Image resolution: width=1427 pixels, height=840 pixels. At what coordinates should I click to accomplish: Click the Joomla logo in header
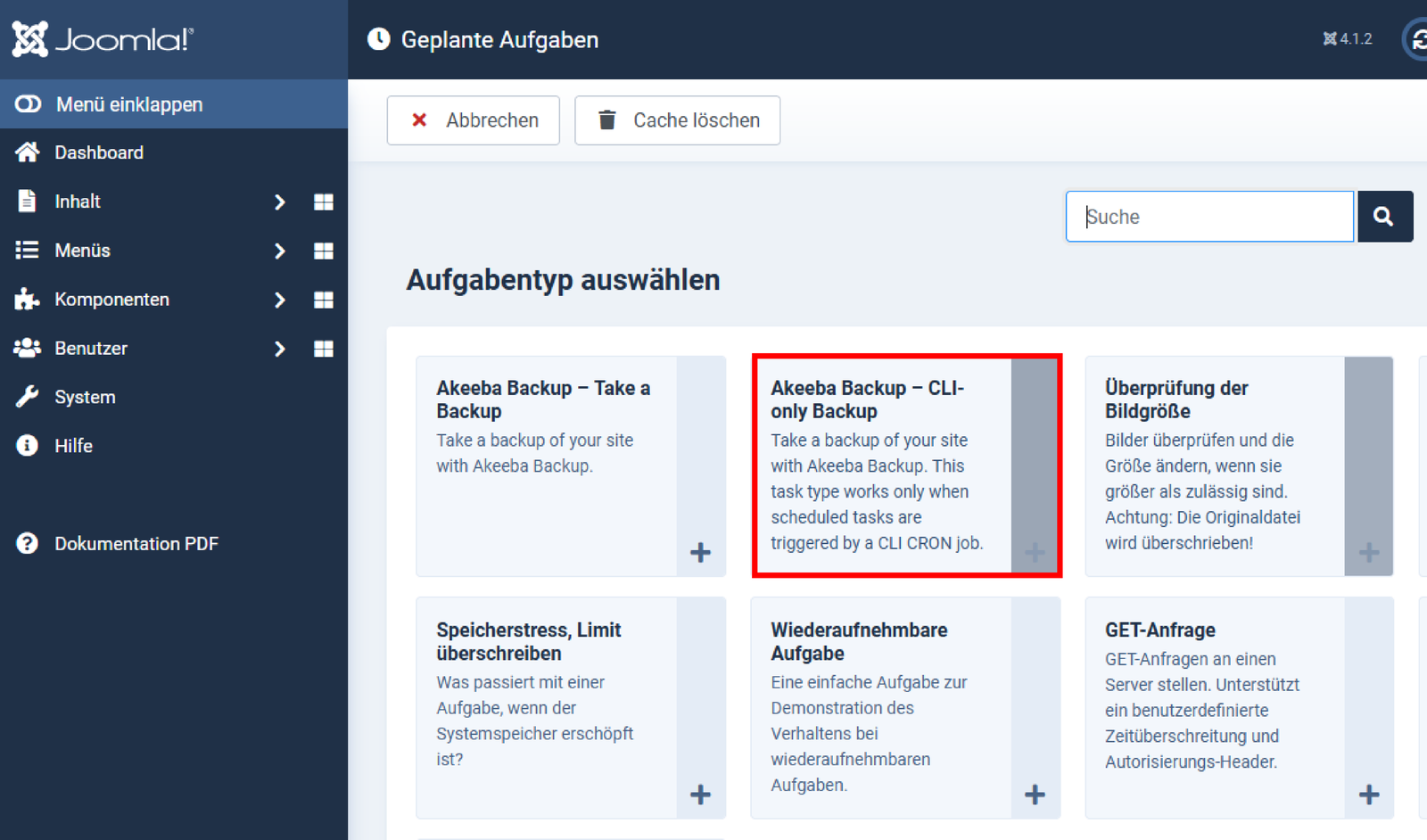pos(103,39)
